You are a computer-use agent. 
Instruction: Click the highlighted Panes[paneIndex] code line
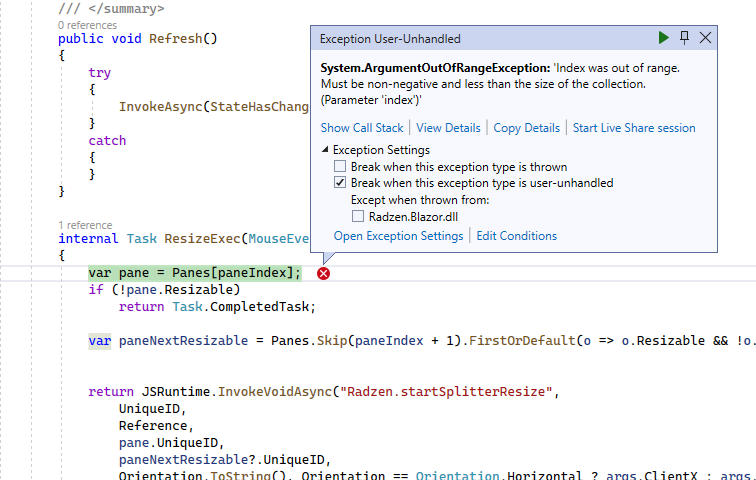click(x=195, y=273)
